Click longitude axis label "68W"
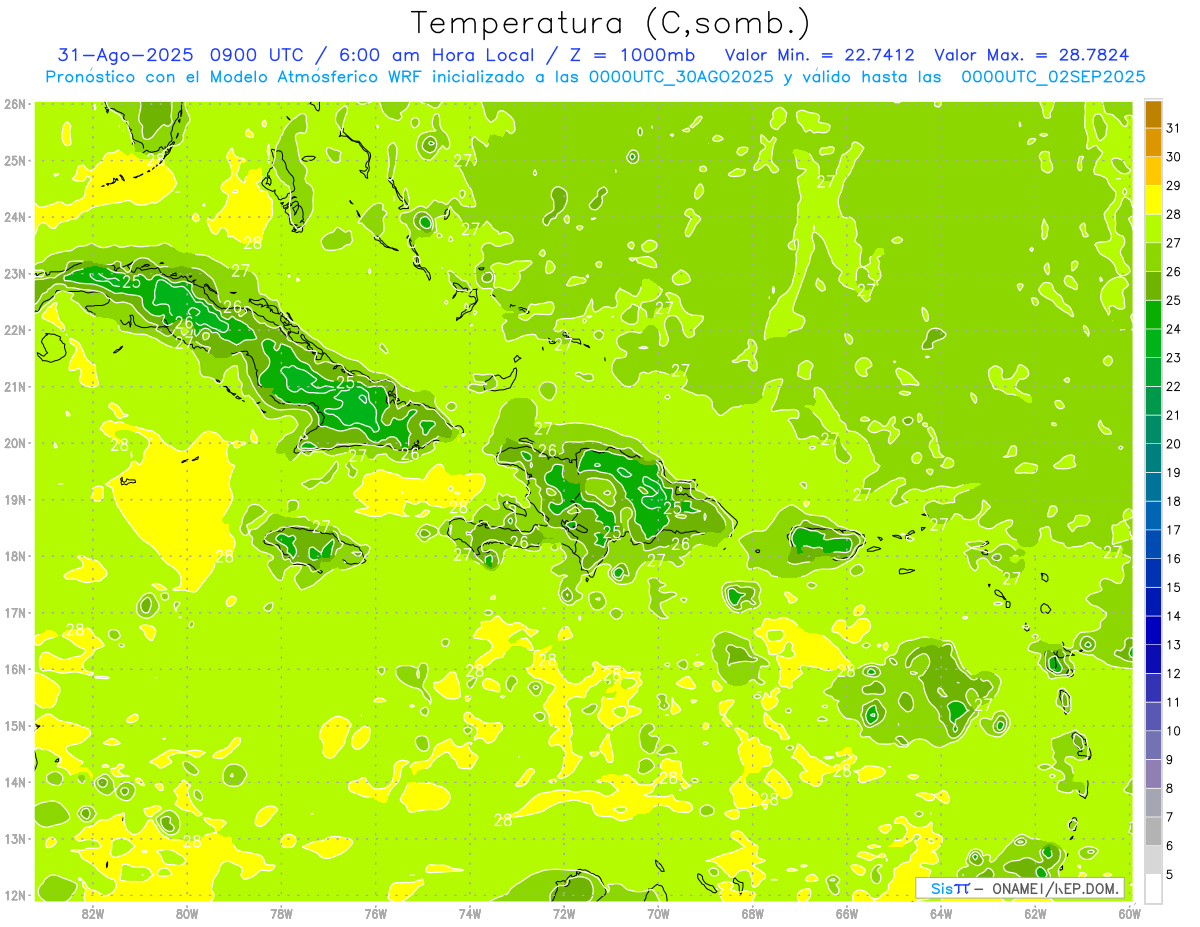1200x927 pixels. 752,914
